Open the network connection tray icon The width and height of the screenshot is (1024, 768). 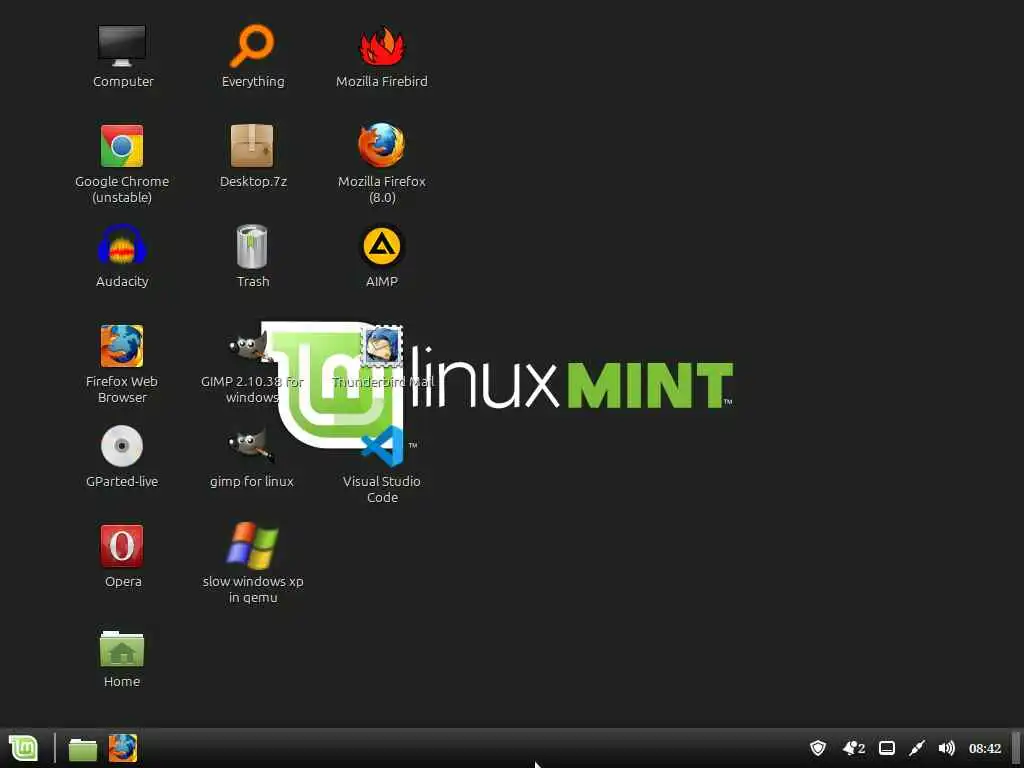[x=917, y=748]
